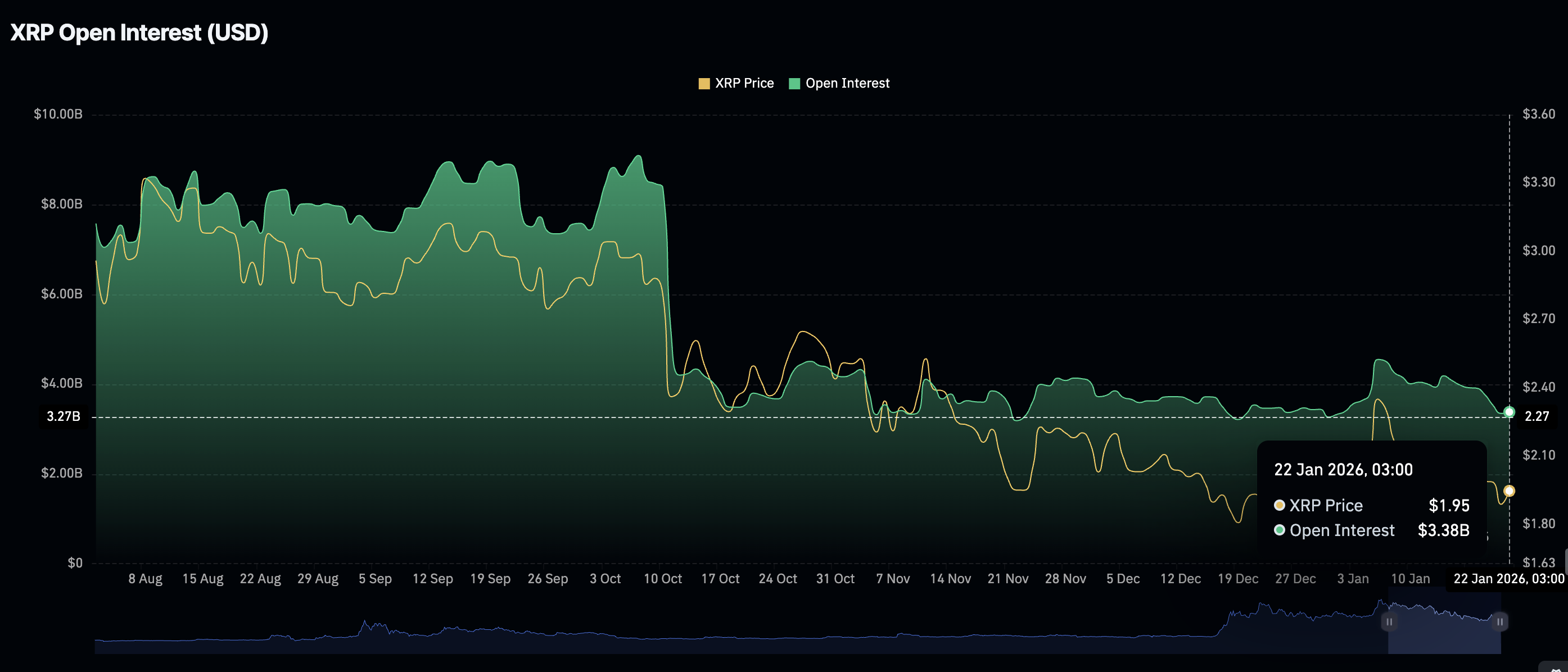Image resolution: width=1568 pixels, height=672 pixels.
Task: Click the 2.27 crosshair label on the right axis
Action: (x=1537, y=416)
